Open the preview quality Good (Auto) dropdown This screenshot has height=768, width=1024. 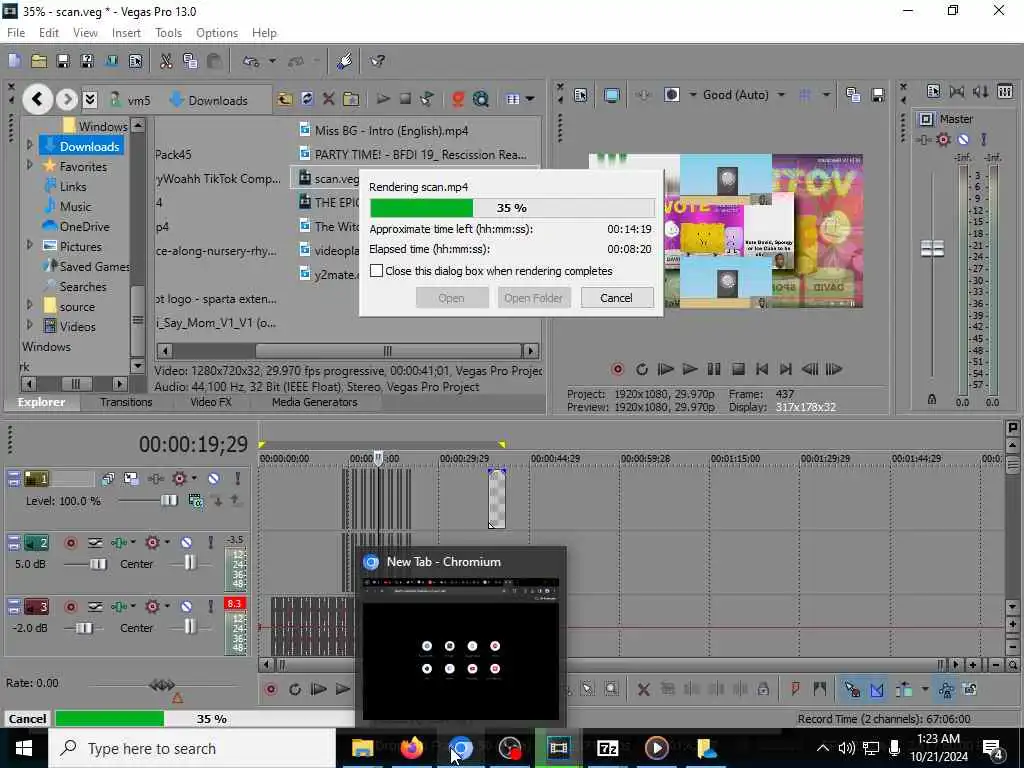(782, 95)
